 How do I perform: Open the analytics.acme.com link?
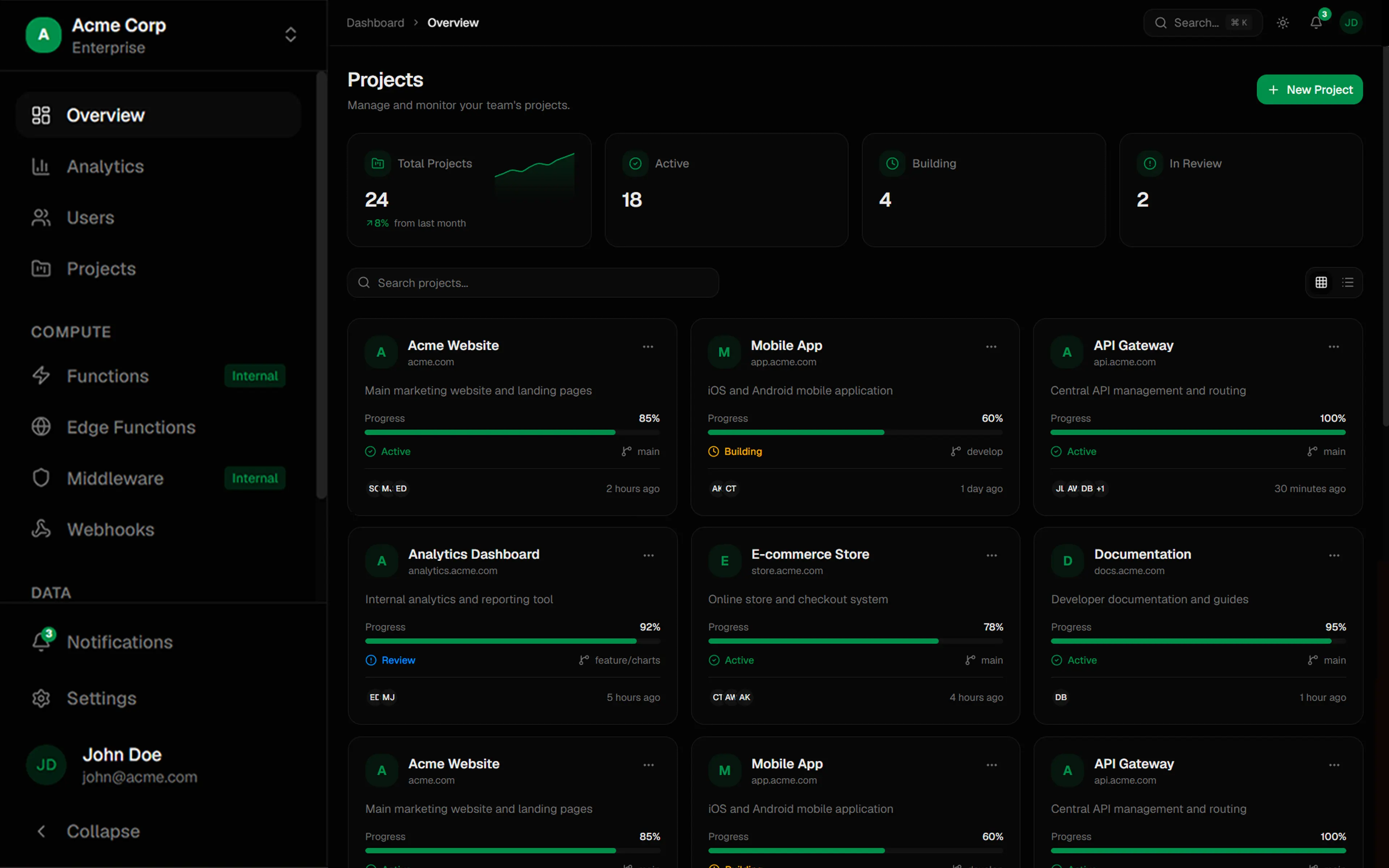pos(453,571)
